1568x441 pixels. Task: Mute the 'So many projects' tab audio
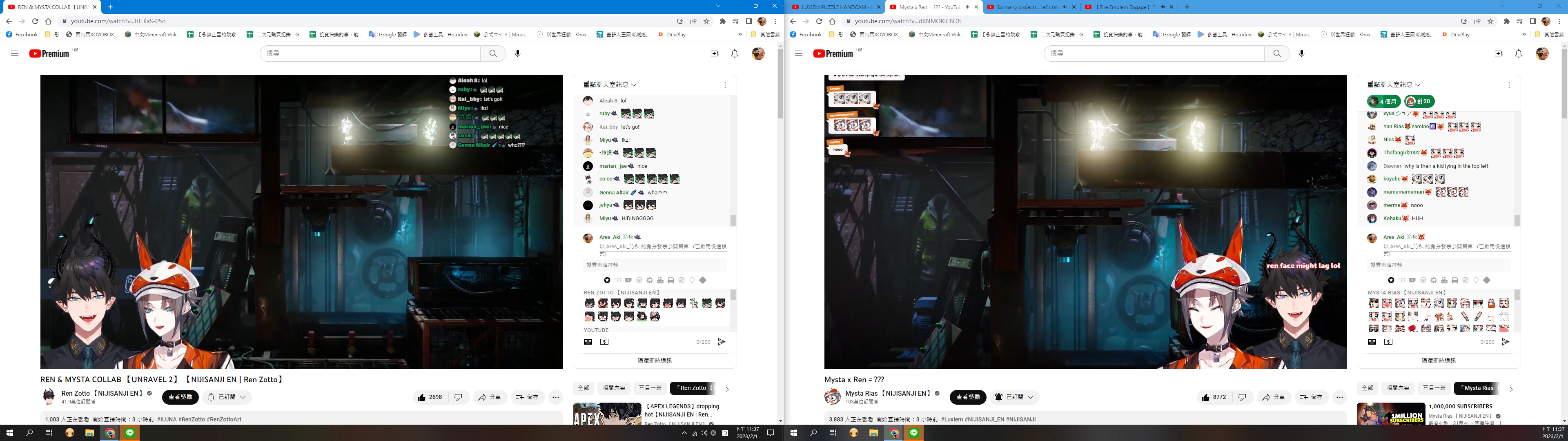pyautogui.click(x=1065, y=7)
